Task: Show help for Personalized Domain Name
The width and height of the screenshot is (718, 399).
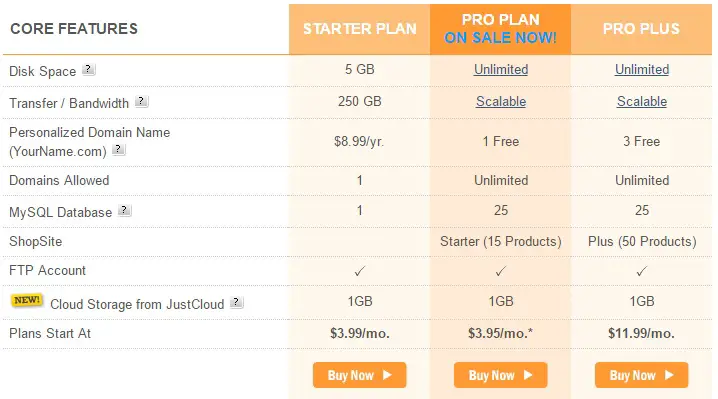Action: point(119,149)
